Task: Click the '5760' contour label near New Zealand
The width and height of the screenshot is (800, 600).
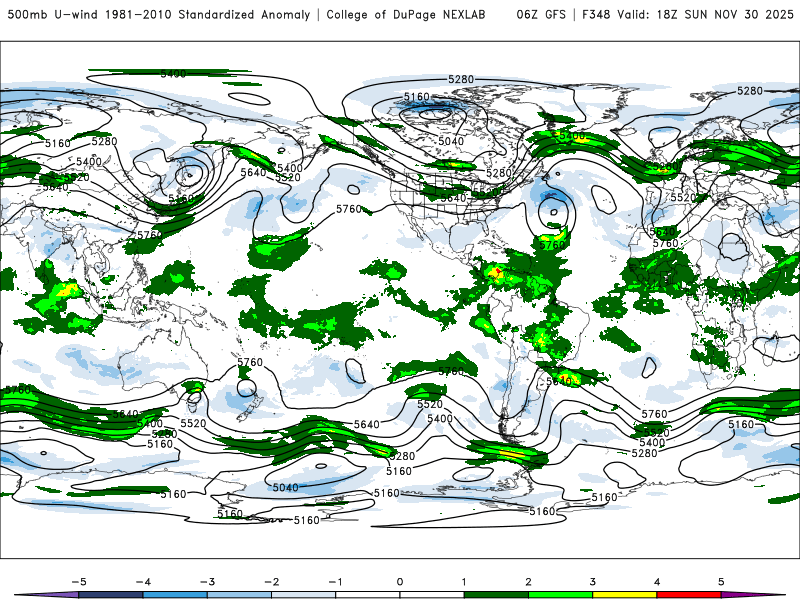Action: tap(250, 362)
